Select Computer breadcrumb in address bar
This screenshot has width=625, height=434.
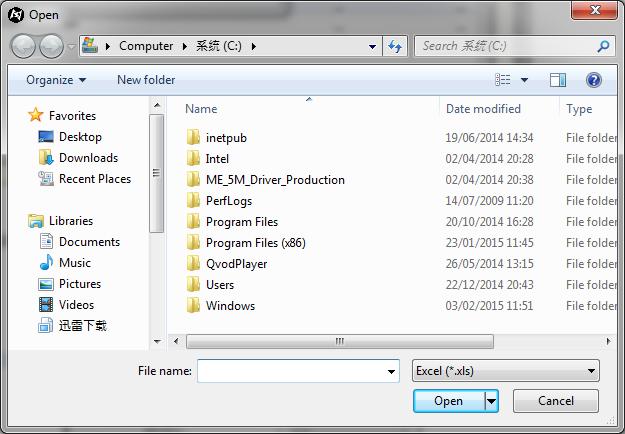[x=146, y=46]
